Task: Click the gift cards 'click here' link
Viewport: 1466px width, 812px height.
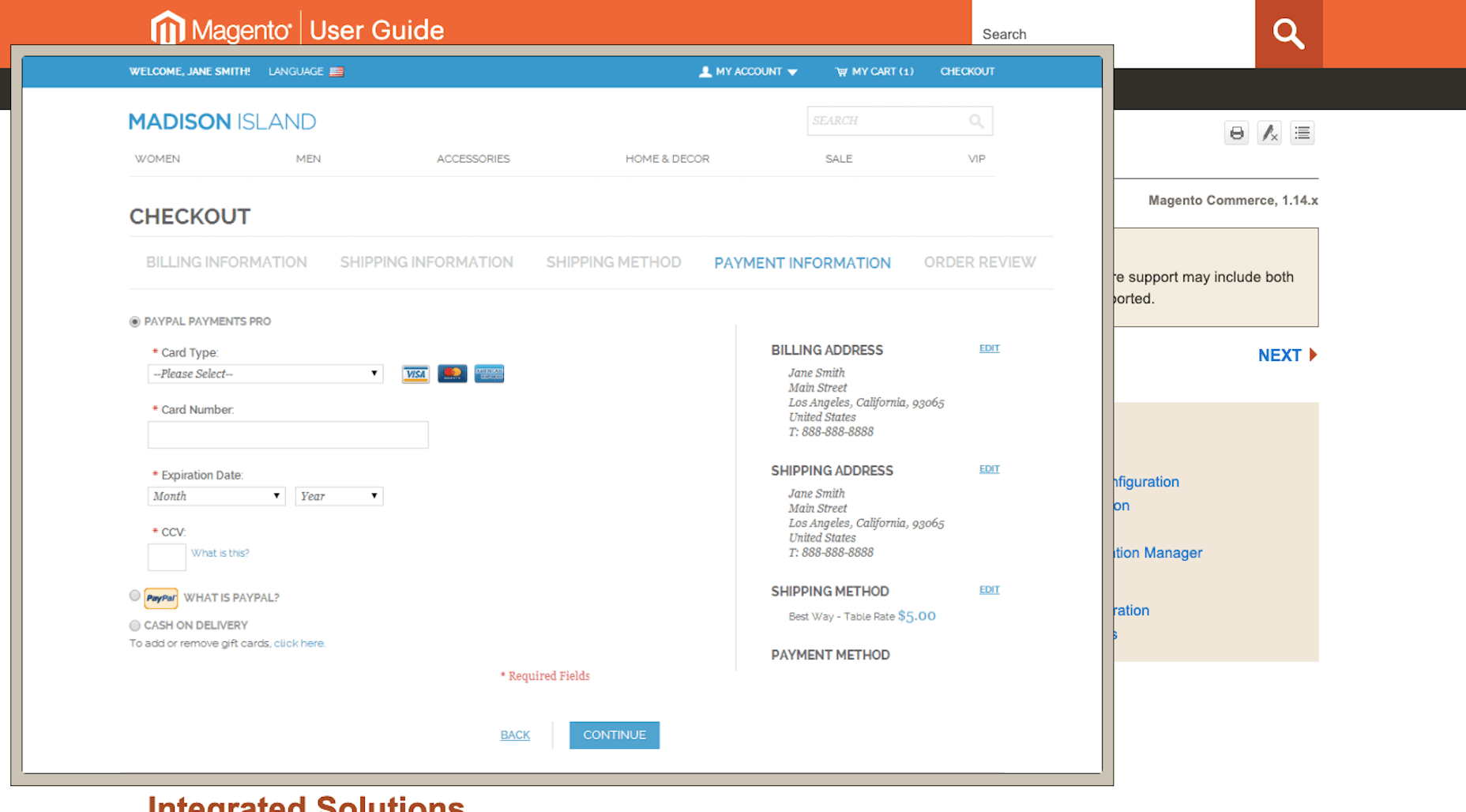Action: 299,644
